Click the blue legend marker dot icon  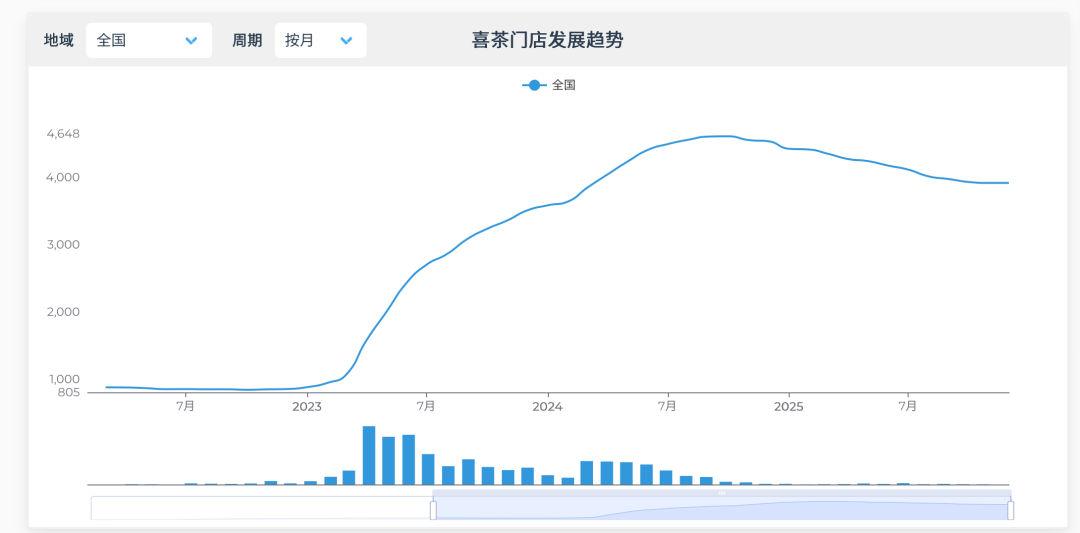click(534, 85)
